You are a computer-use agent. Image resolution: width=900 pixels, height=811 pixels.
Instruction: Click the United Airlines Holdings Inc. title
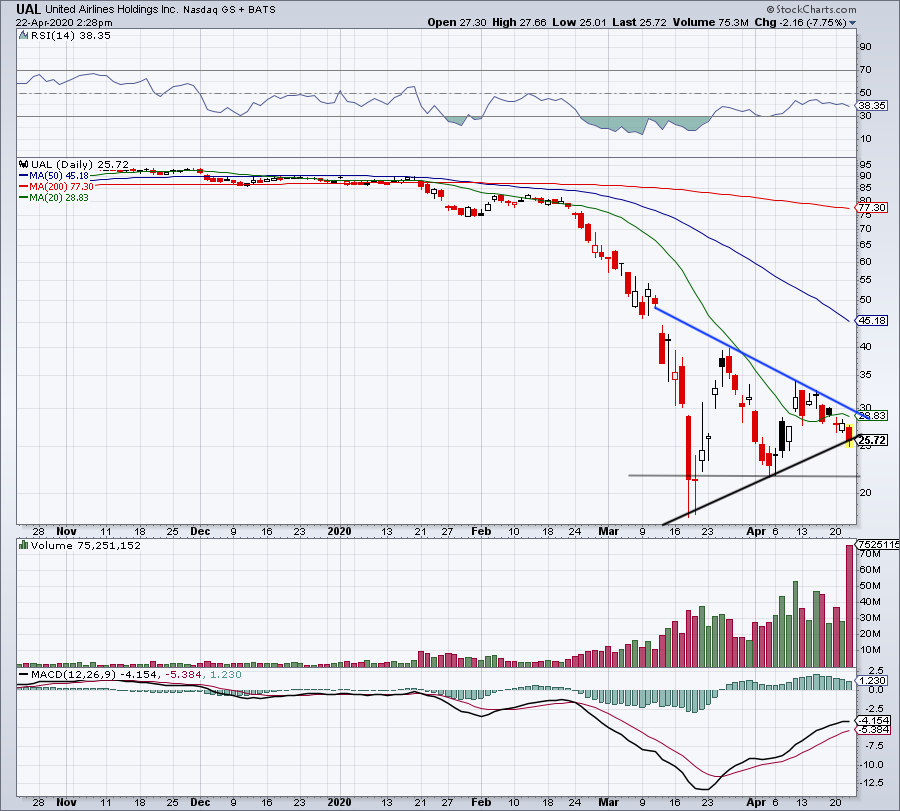coord(112,10)
